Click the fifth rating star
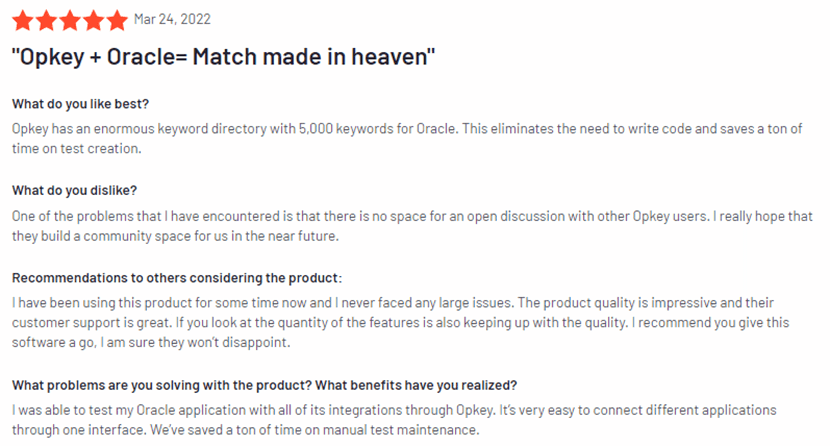Viewport: 830px width, 446px height. pyautogui.click(x=117, y=19)
